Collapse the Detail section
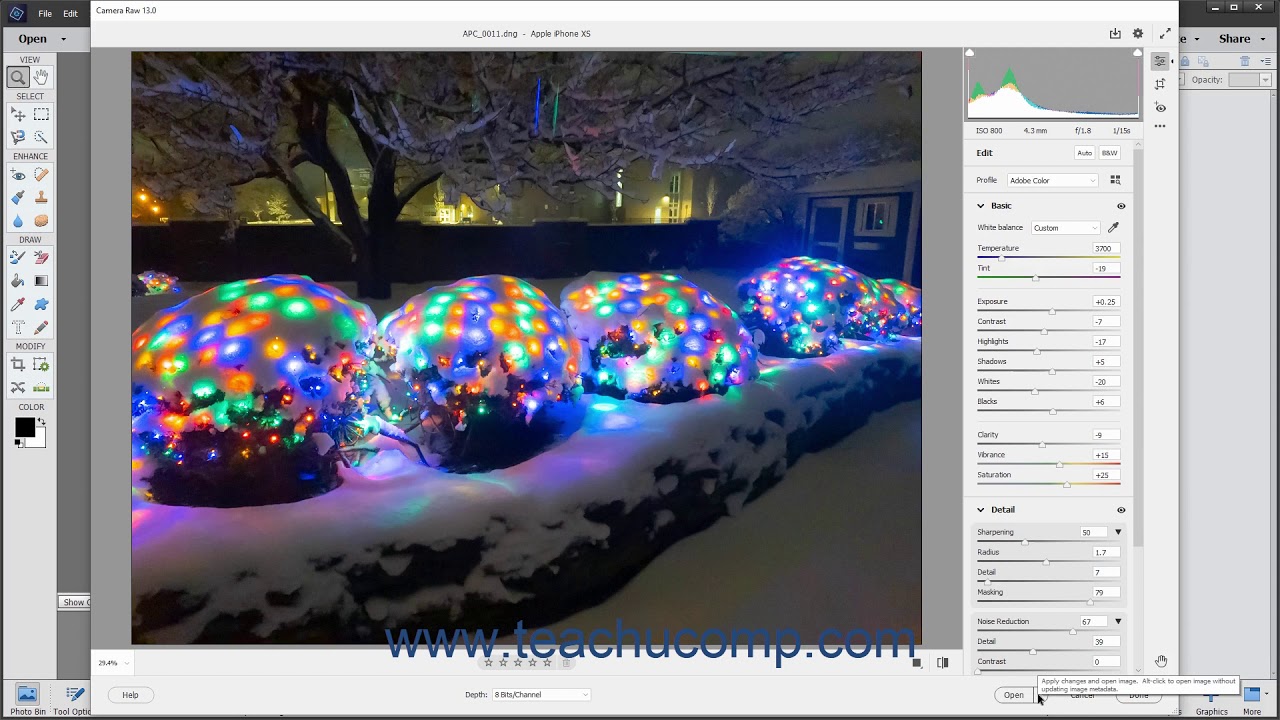Screen dimensions: 1280x720 pyautogui.click(x=981, y=510)
